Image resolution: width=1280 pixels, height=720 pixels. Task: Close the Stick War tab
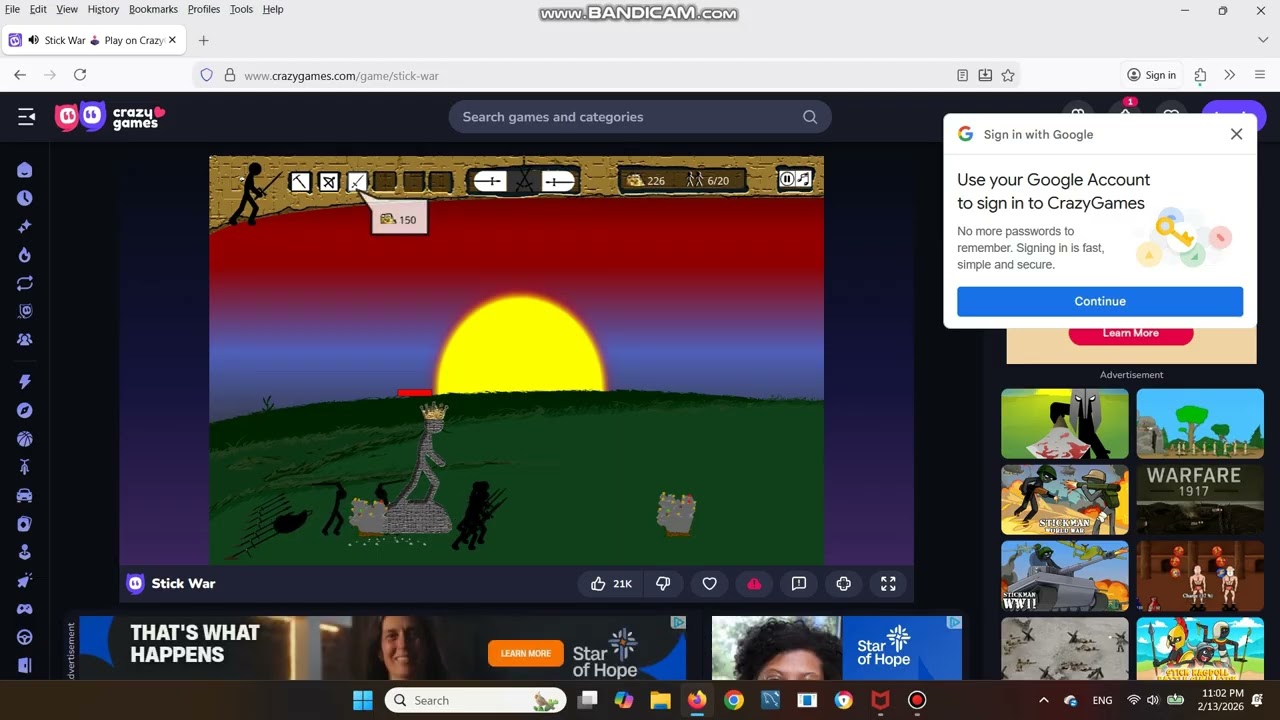172,40
